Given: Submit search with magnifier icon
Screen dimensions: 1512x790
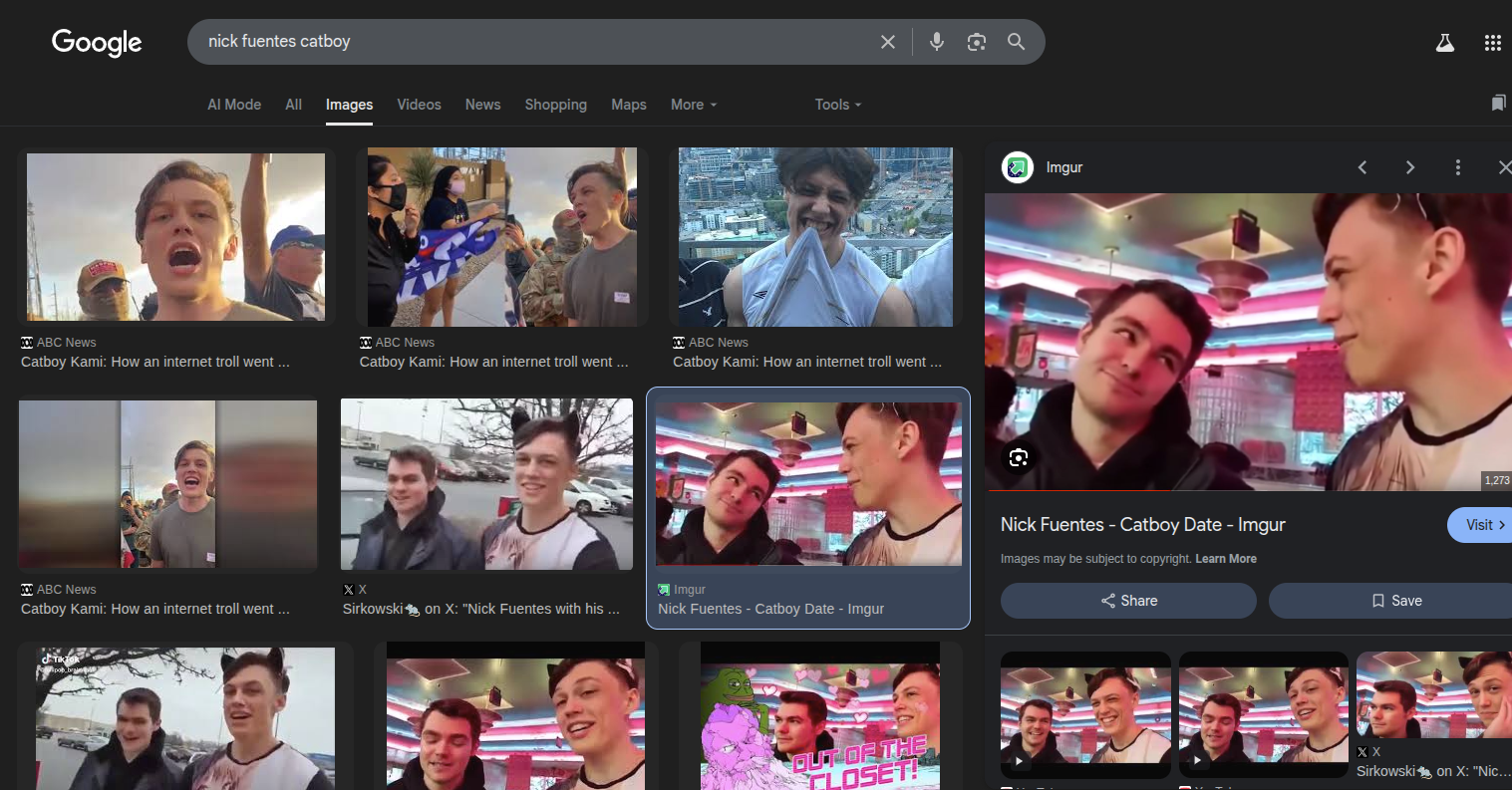Looking at the screenshot, I should 1016,42.
